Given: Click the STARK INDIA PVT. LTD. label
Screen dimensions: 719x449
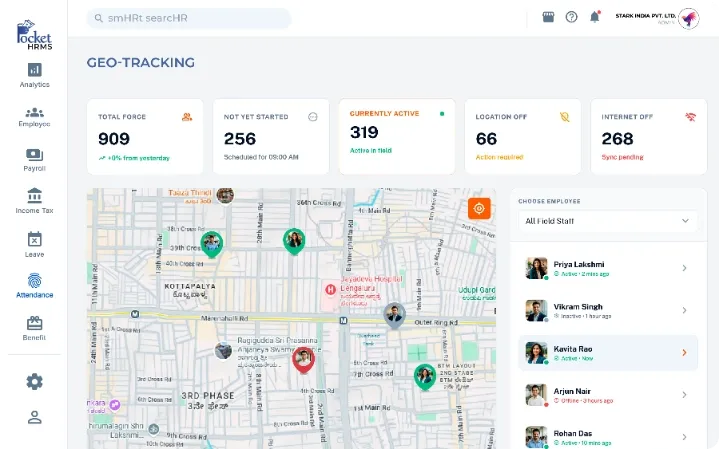Looking at the screenshot, I should tap(646, 16).
